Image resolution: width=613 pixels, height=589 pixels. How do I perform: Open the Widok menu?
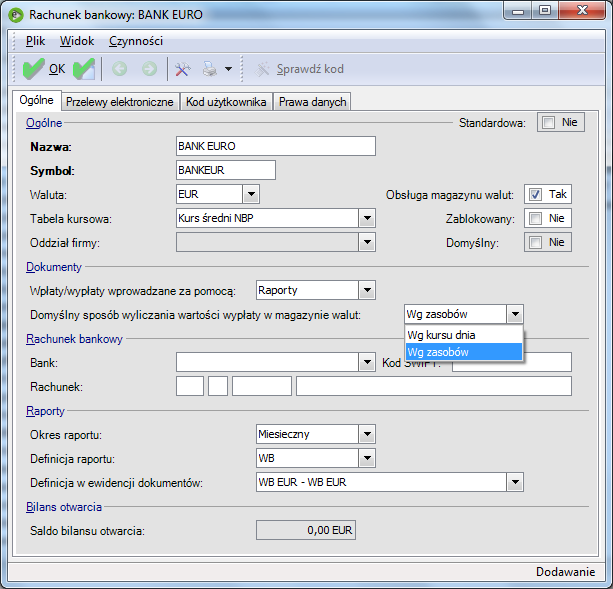77,41
